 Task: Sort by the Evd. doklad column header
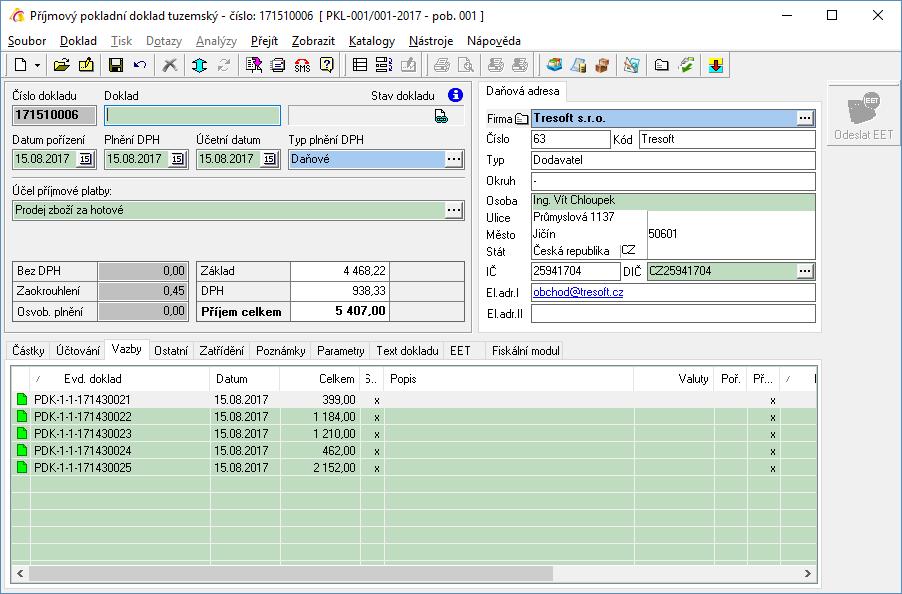click(x=120, y=379)
